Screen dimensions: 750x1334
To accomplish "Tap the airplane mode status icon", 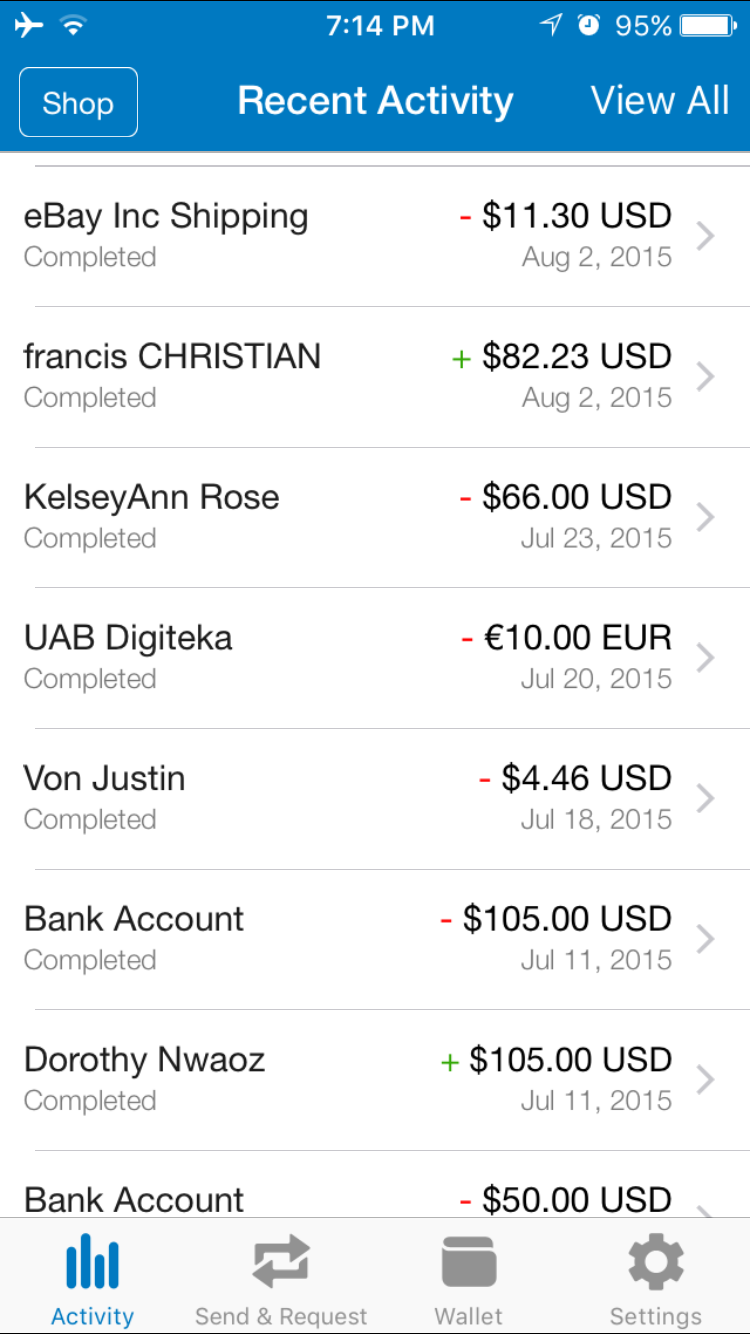I will [x=29, y=25].
